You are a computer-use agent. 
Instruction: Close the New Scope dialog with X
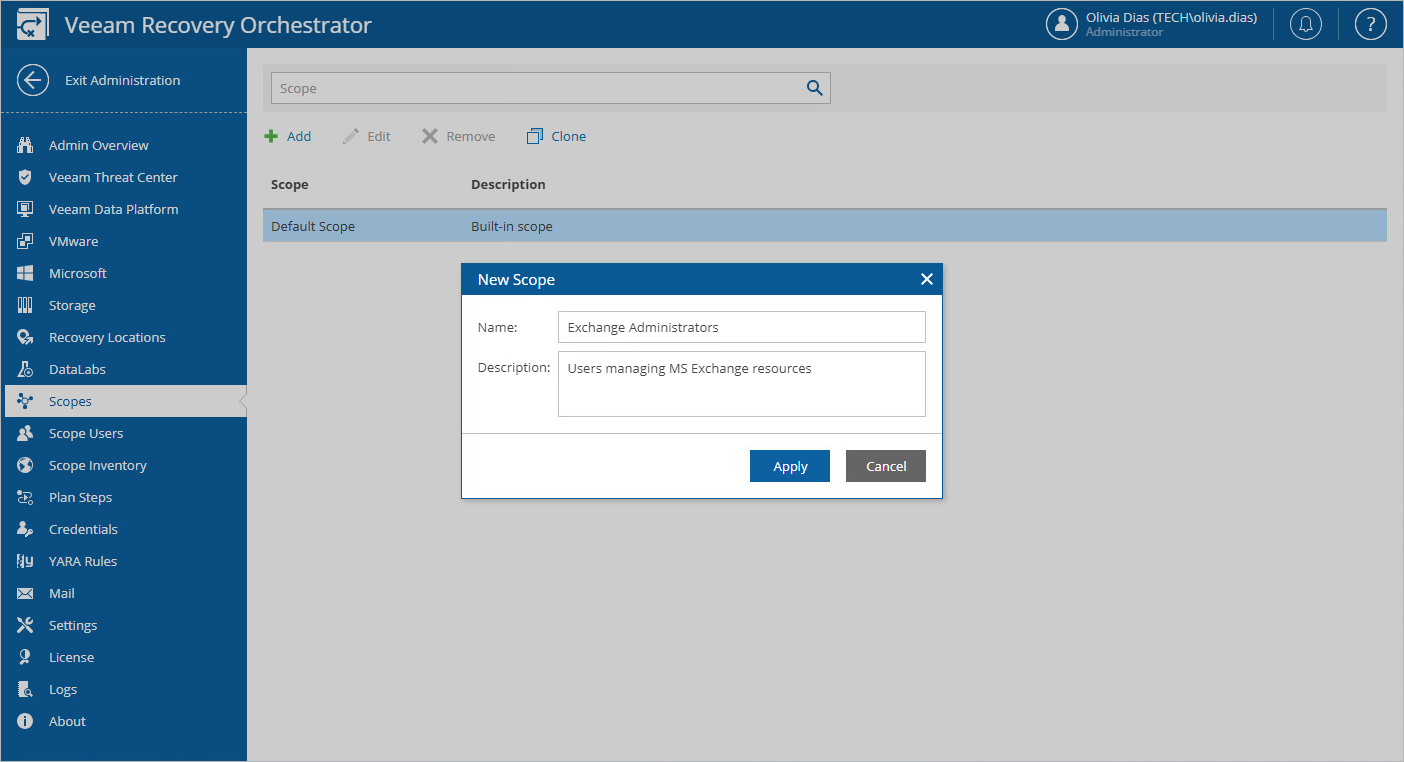(x=926, y=279)
